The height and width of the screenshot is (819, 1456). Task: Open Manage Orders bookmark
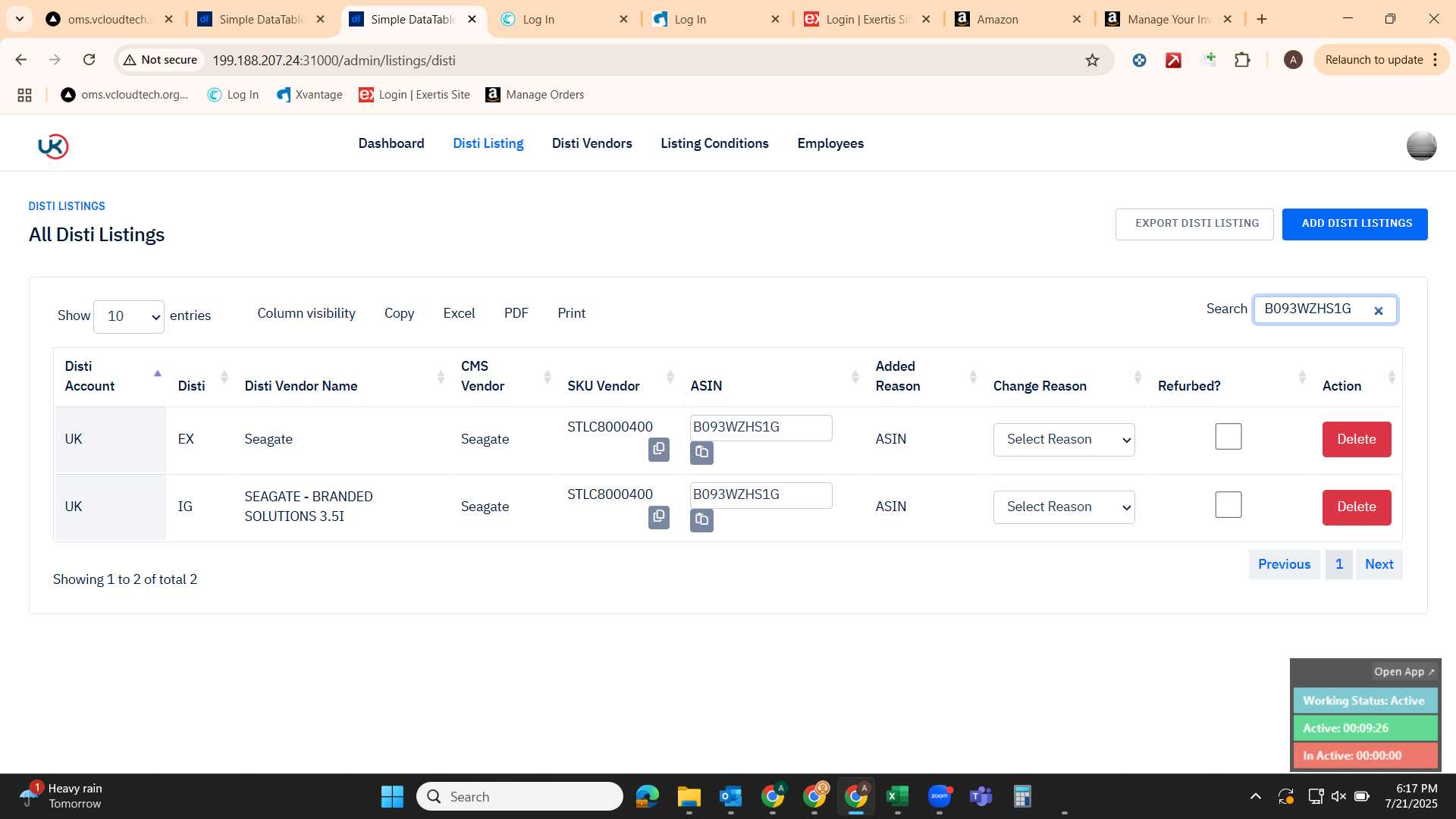click(x=535, y=95)
